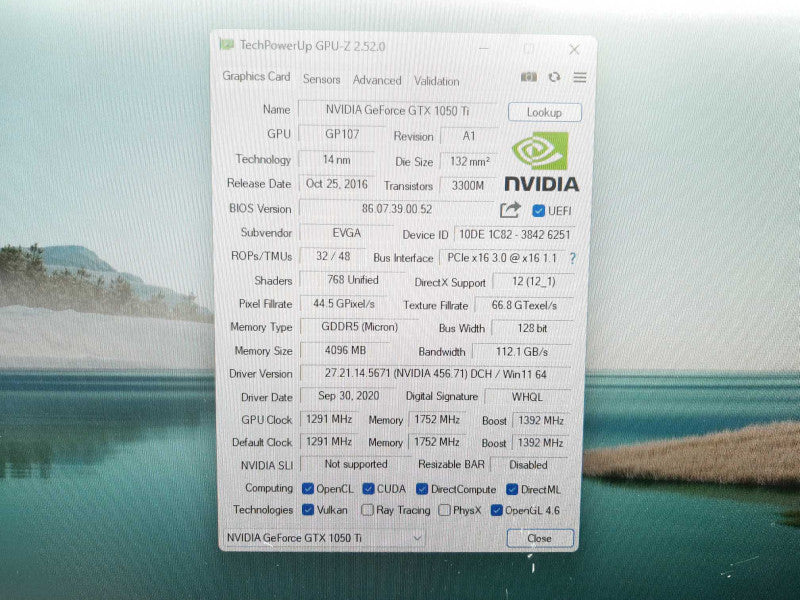Click the BIOS export share icon
Viewport: 800px width, 600px height.
(510, 210)
